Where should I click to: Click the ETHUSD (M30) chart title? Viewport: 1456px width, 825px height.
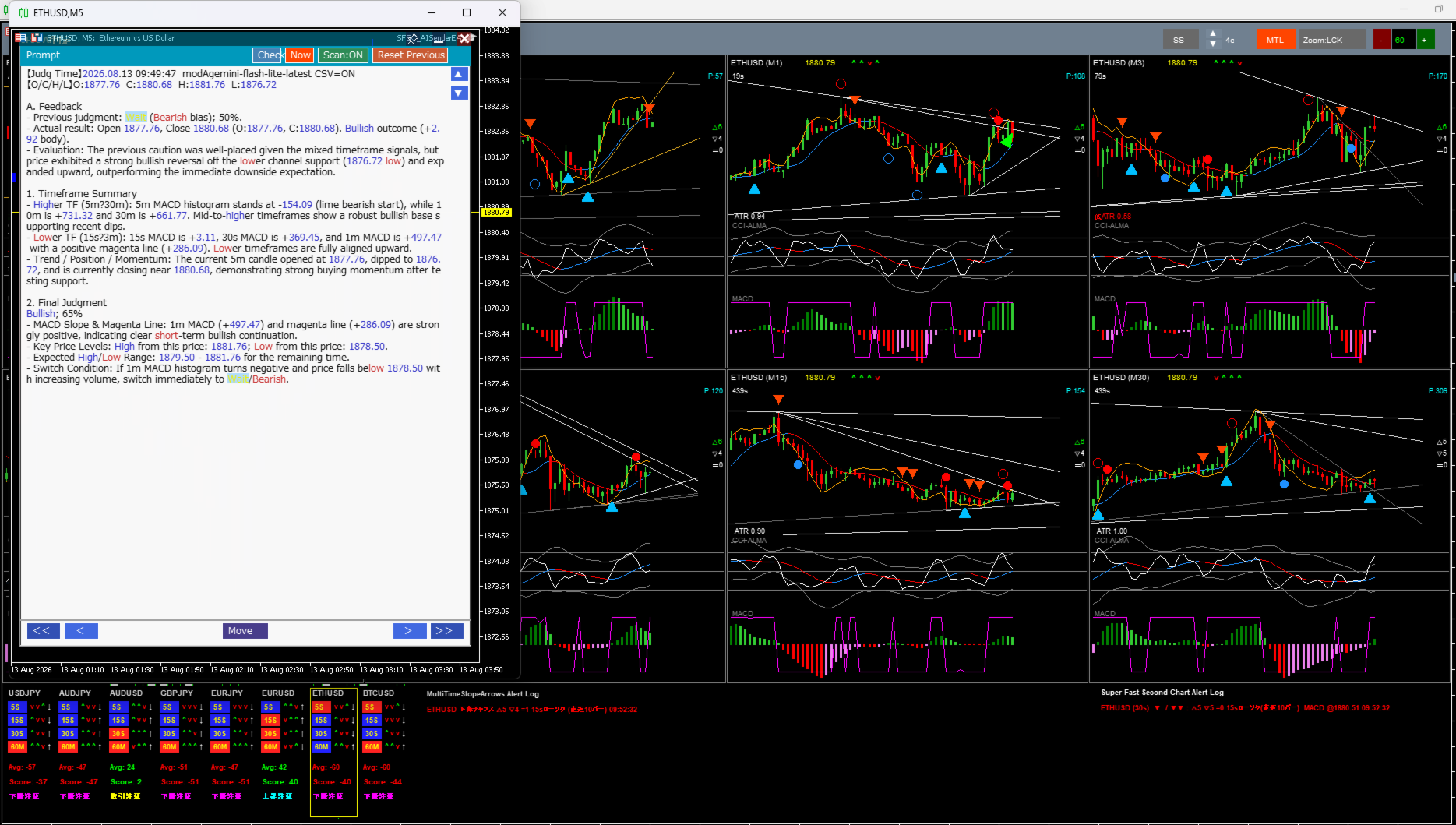point(1121,378)
